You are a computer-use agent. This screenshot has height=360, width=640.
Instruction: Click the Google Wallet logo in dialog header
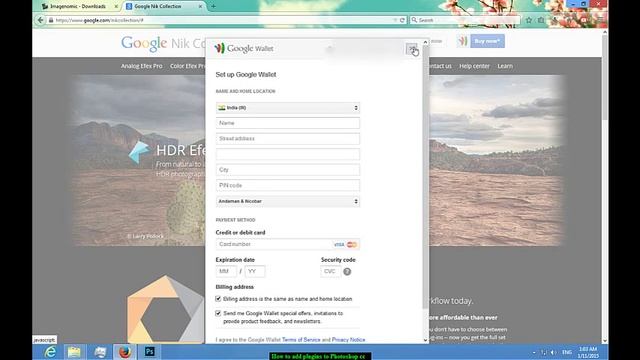click(244, 48)
